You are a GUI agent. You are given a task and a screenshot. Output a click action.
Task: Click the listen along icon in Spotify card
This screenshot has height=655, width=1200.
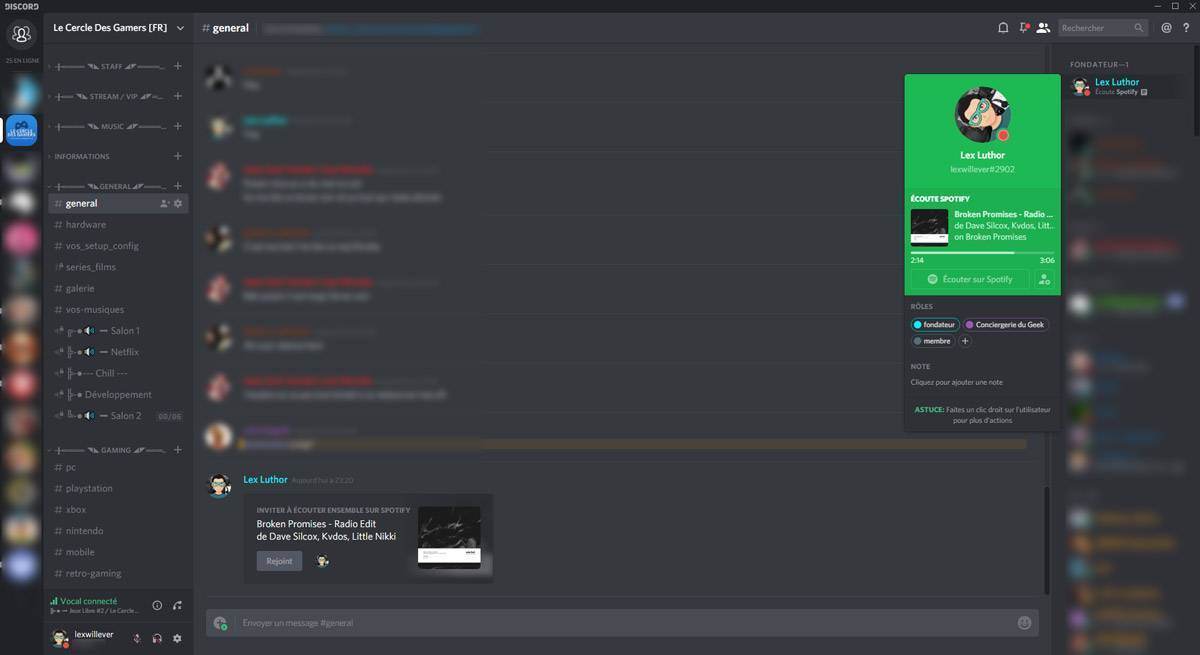[x=1045, y=280]
